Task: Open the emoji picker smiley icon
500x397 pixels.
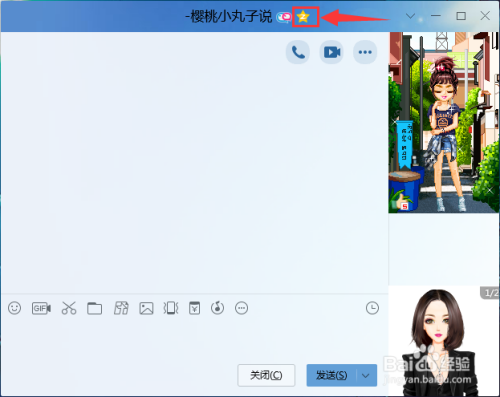Action: point(14,308)
